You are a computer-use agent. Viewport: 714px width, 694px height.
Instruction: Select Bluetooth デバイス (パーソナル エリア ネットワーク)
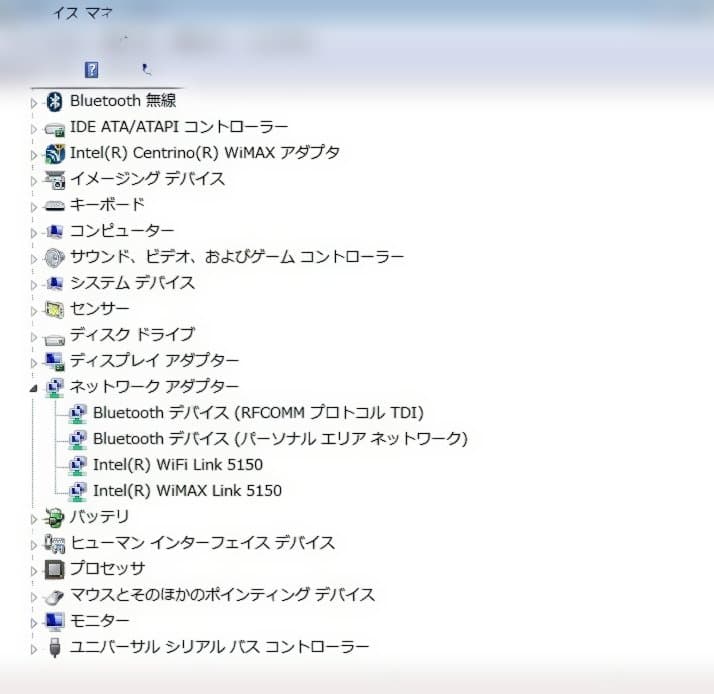coord(280,439)
